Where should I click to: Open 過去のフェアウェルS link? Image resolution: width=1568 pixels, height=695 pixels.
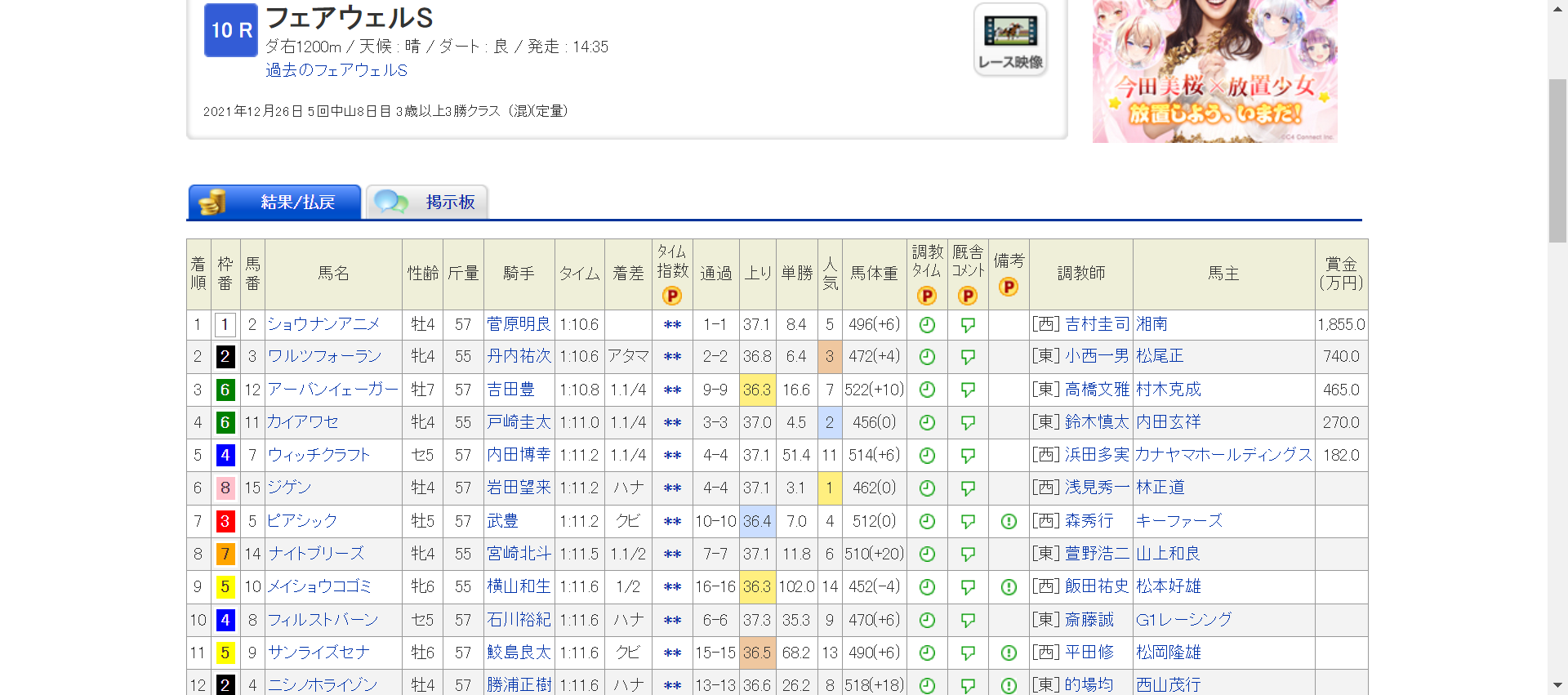pyautogui.click(x=336, y=70)
